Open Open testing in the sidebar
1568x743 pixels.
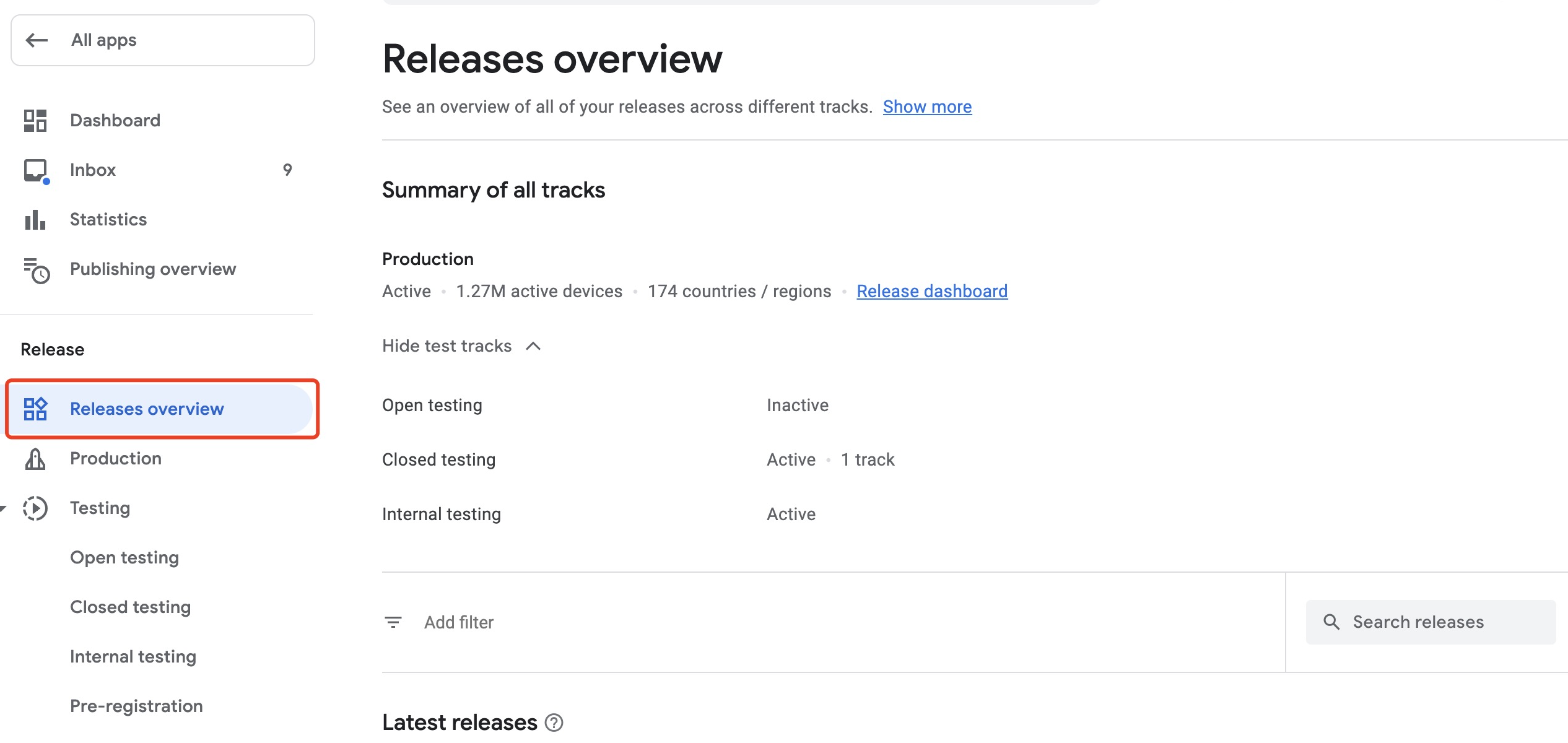click(124, 557)
